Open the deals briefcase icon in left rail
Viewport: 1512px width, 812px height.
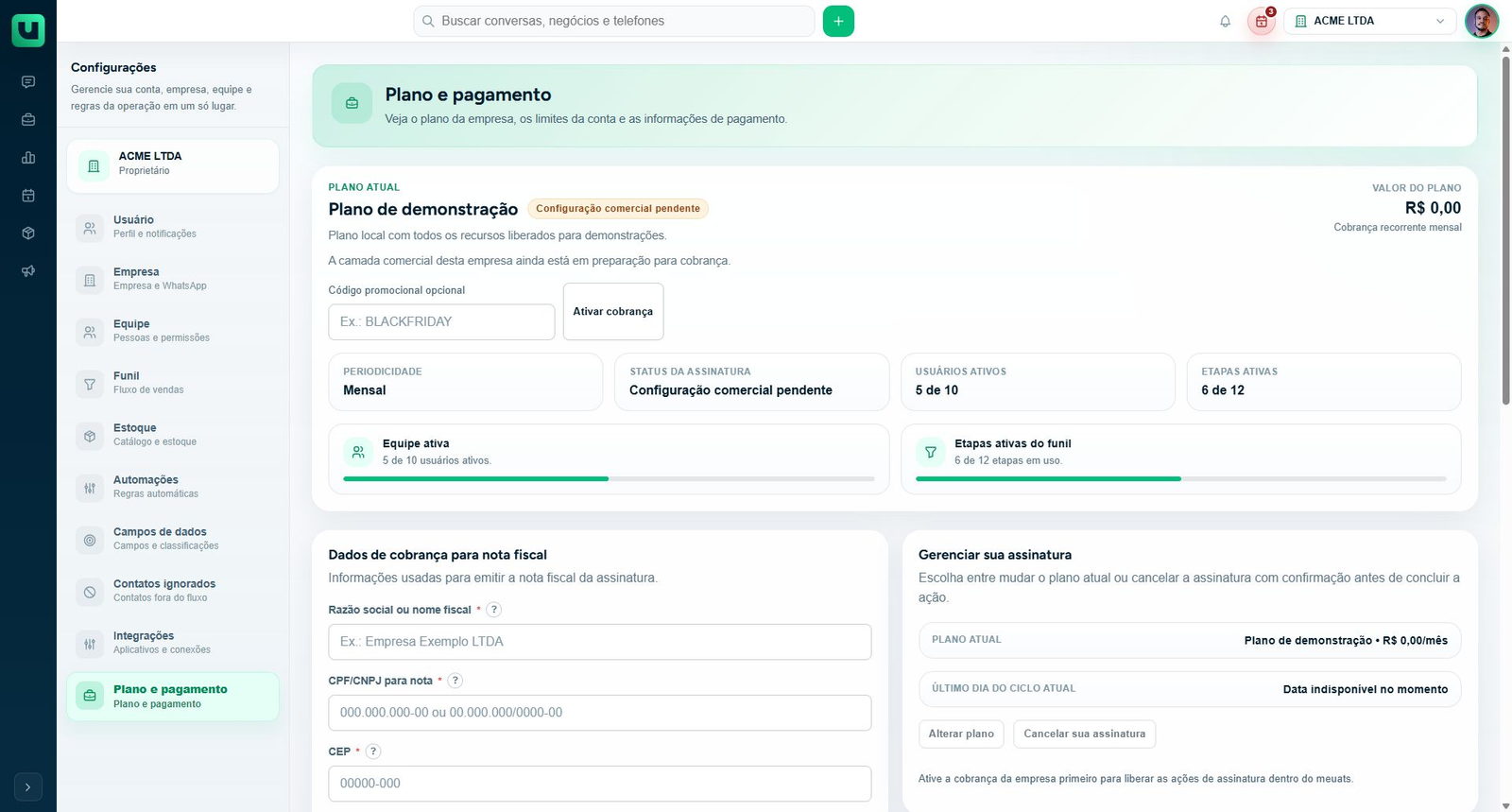coord(28,120)
